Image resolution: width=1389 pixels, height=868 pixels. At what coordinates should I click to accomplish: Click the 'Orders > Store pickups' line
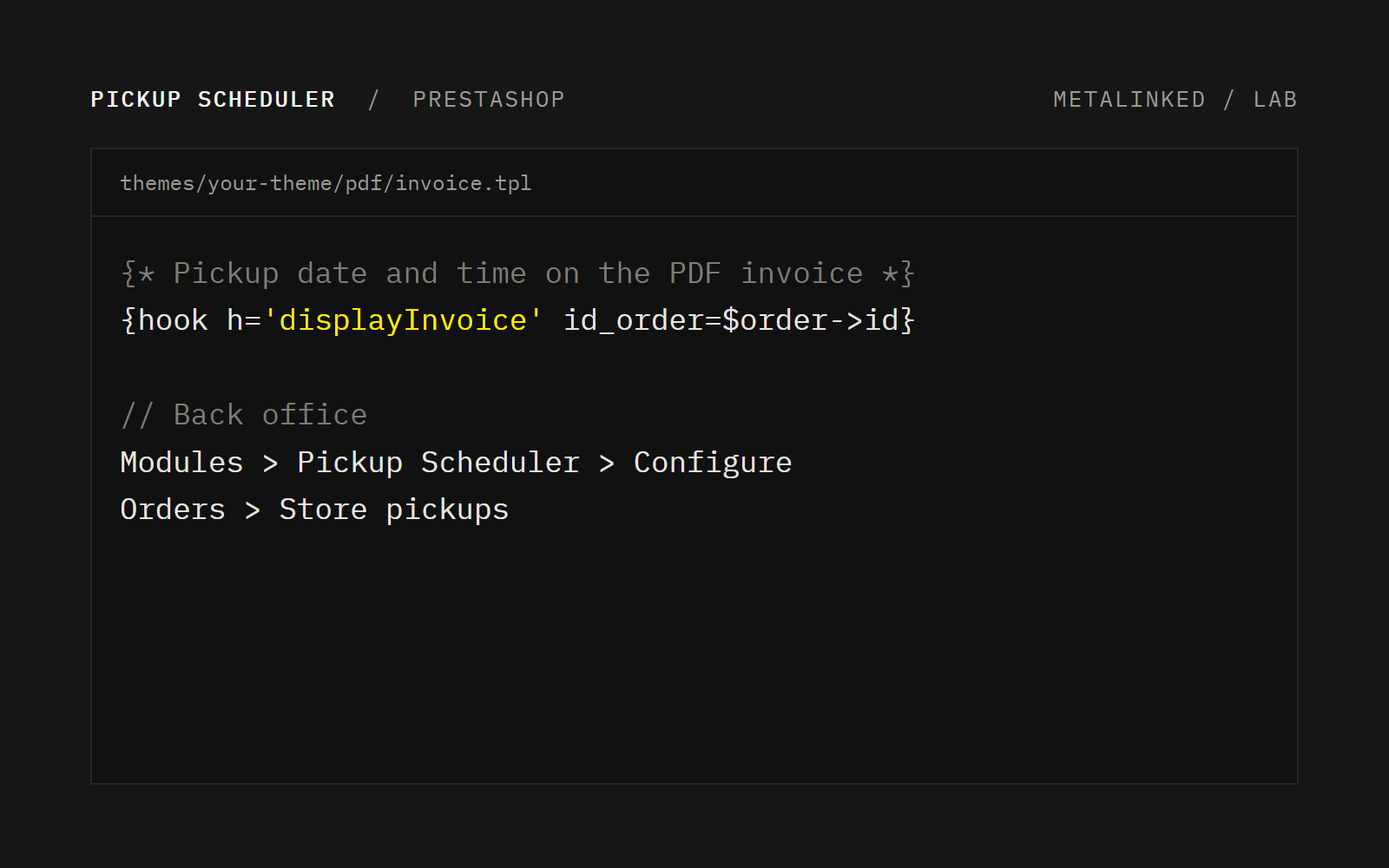click(x=314, y=510)
